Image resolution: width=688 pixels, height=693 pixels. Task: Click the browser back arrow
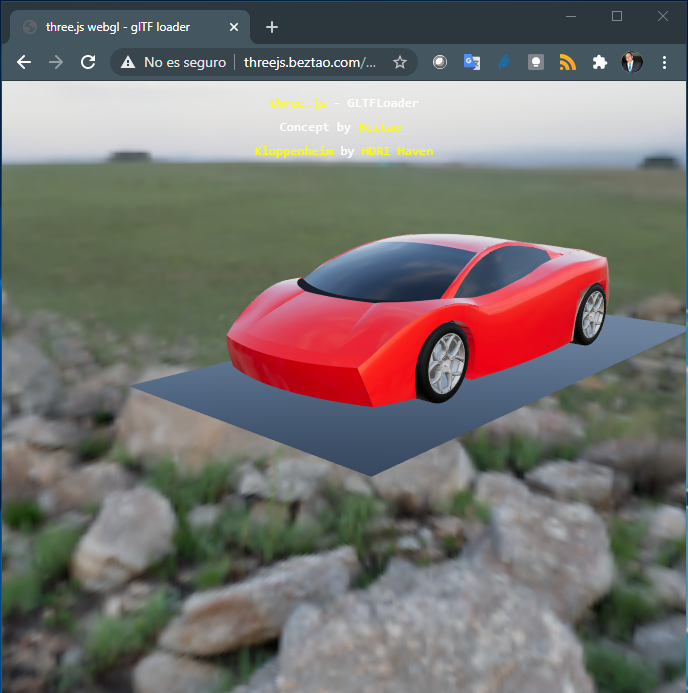pyautogui.click(x=24, y=62)
